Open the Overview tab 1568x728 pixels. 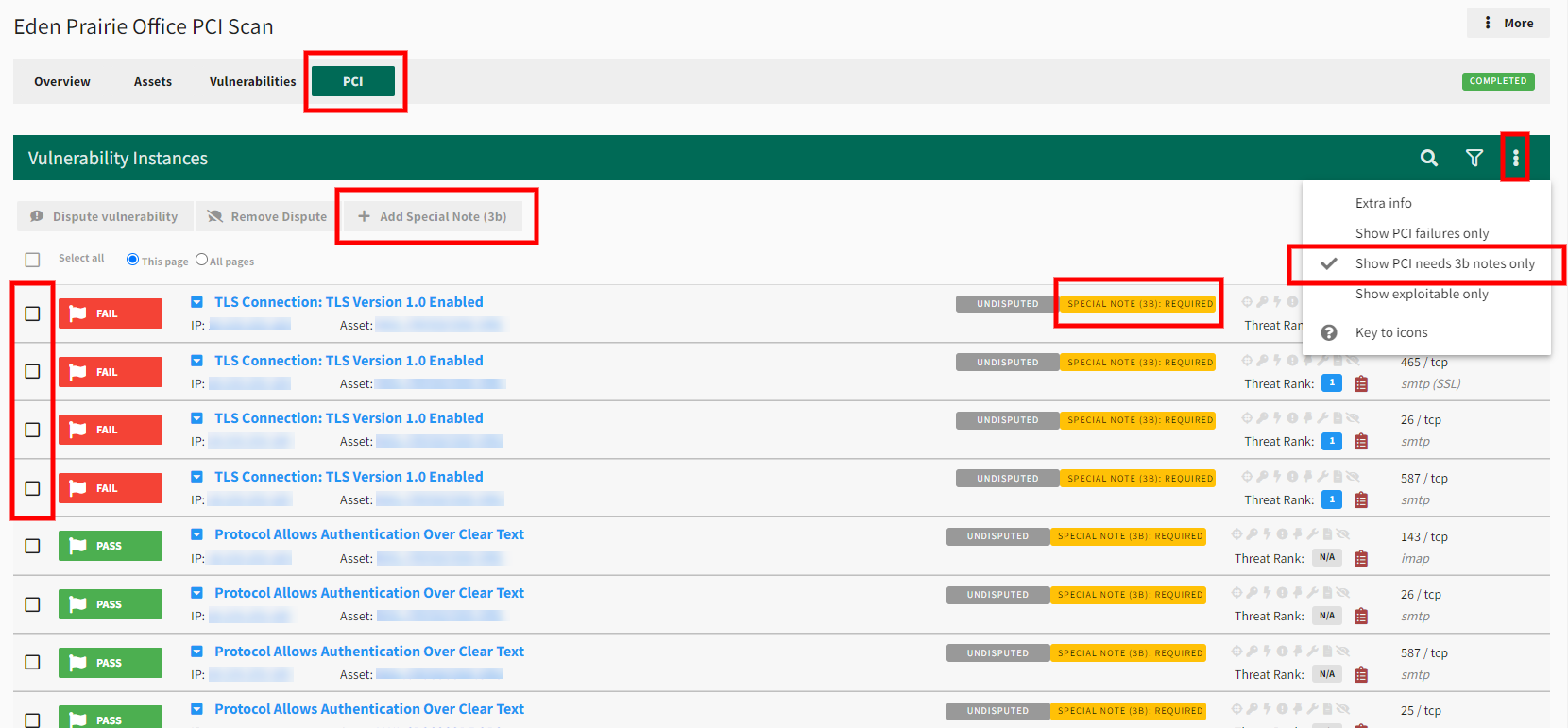click(x=62, y=82)
